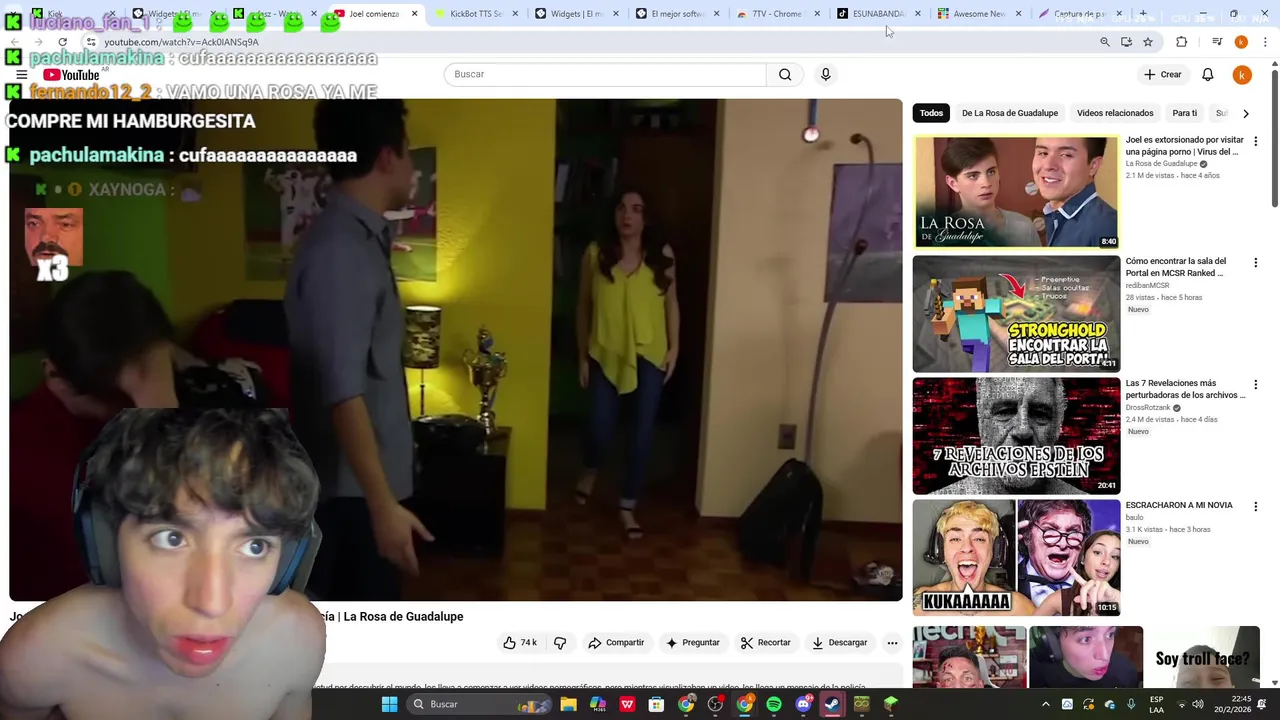
Task: Open options for Stronghold video
Action: [x=1255, y=262]
